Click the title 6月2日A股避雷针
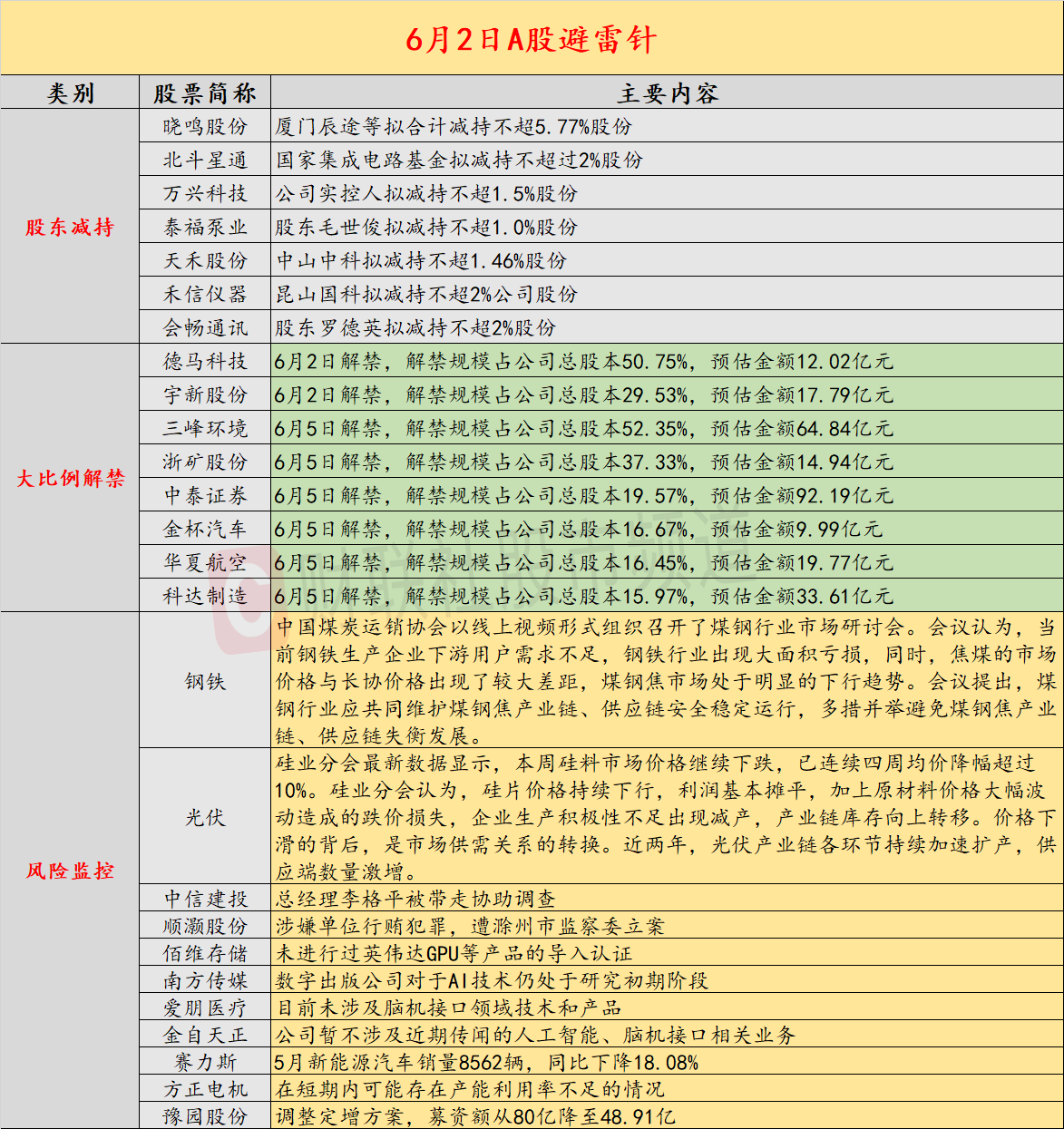Image resolution: width=1064 pixels, height=1129 pixels. [531, 39]
